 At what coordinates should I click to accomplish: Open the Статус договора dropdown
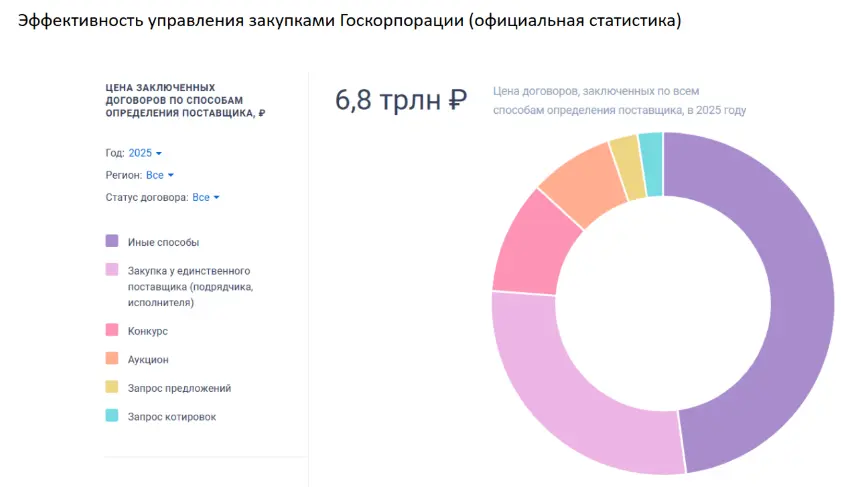(x=205, y=197)
